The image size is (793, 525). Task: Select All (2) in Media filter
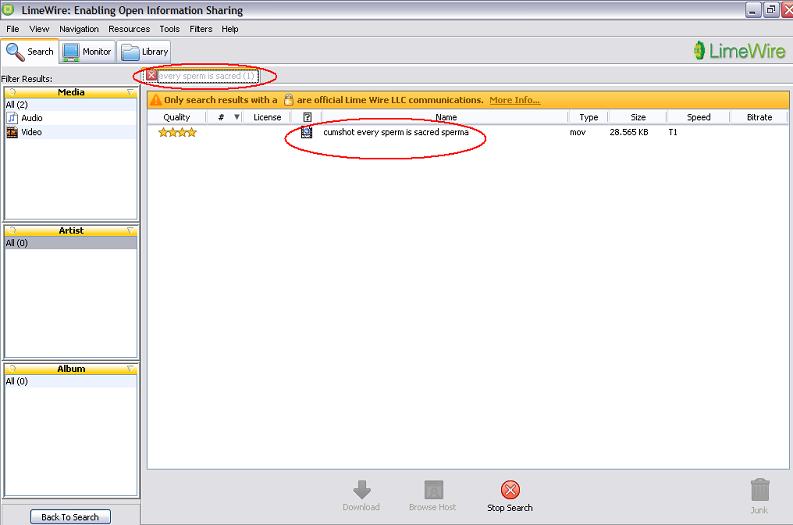[71, 105]
